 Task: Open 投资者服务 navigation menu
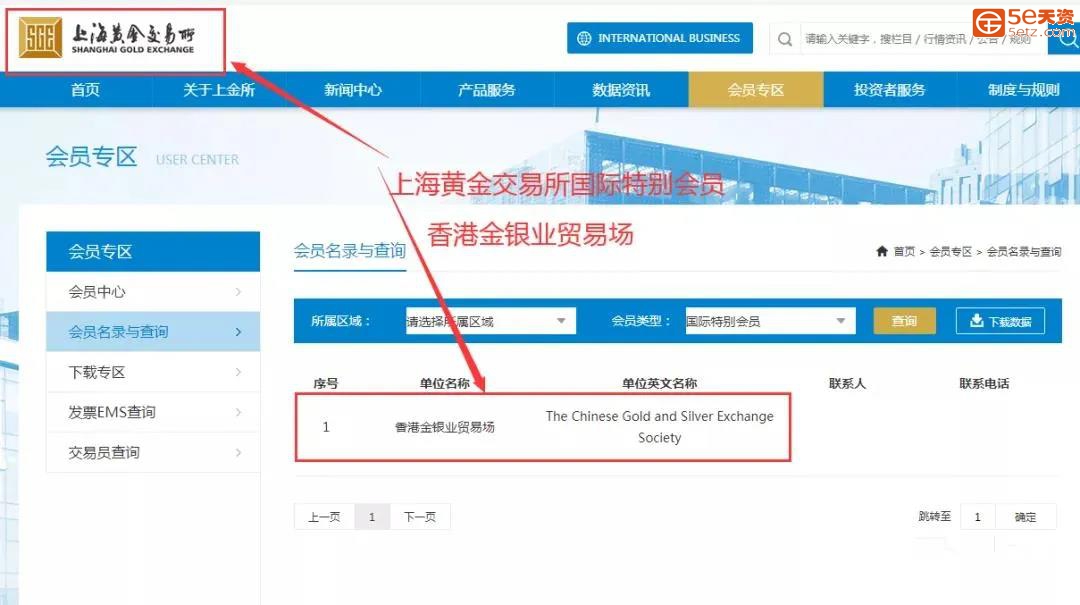tap(889, 90)
